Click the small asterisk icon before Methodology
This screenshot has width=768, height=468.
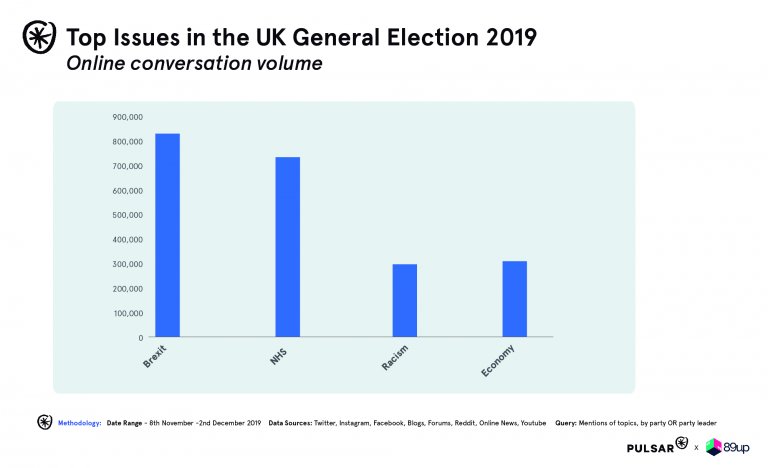point(43,422)
